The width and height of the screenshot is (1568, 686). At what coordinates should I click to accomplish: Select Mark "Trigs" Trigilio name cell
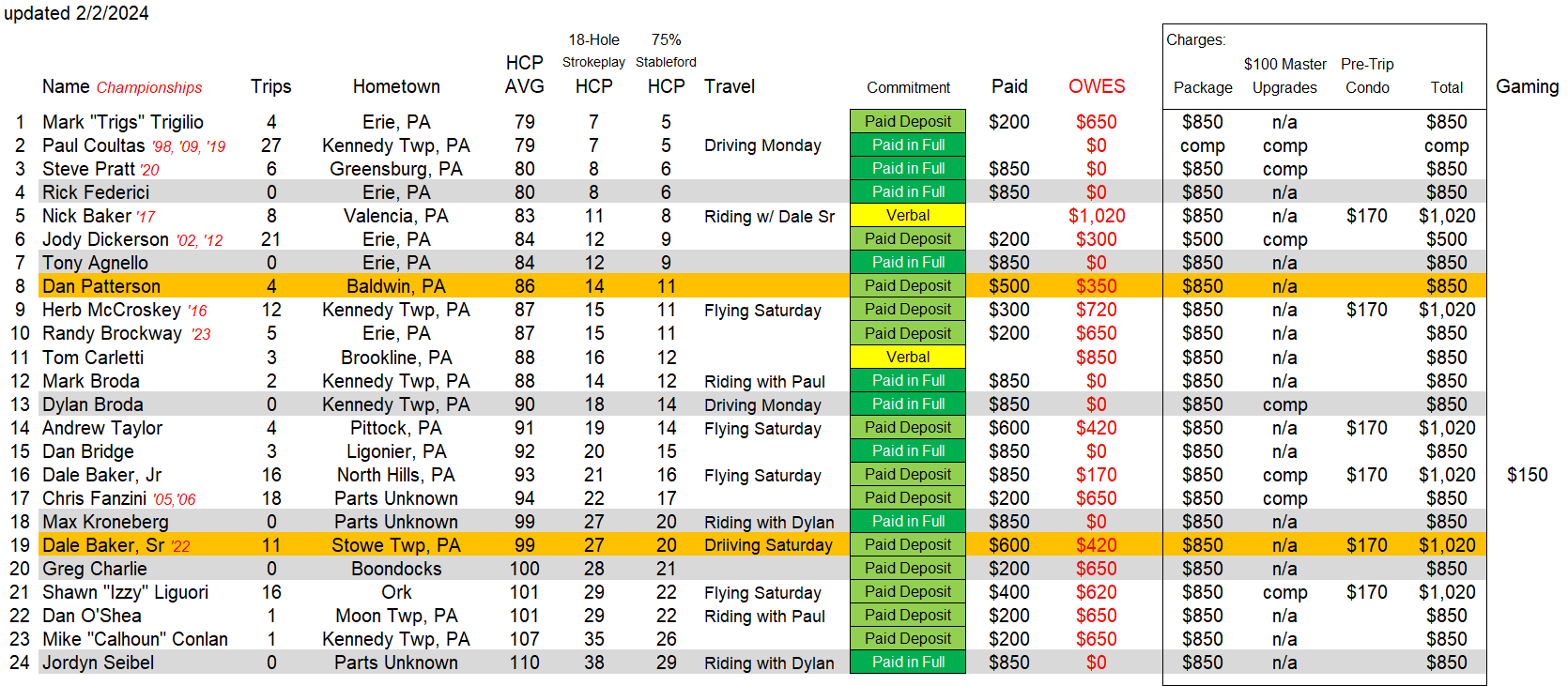click(x=123, y=122)
